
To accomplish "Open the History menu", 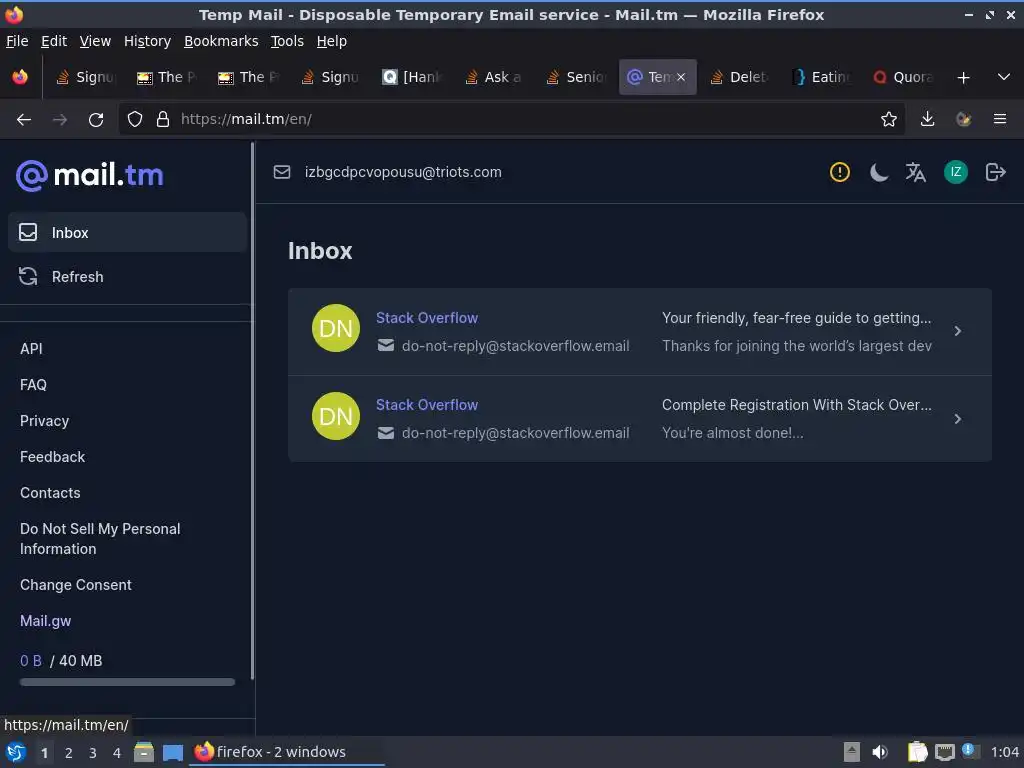I will click(147, 41).
